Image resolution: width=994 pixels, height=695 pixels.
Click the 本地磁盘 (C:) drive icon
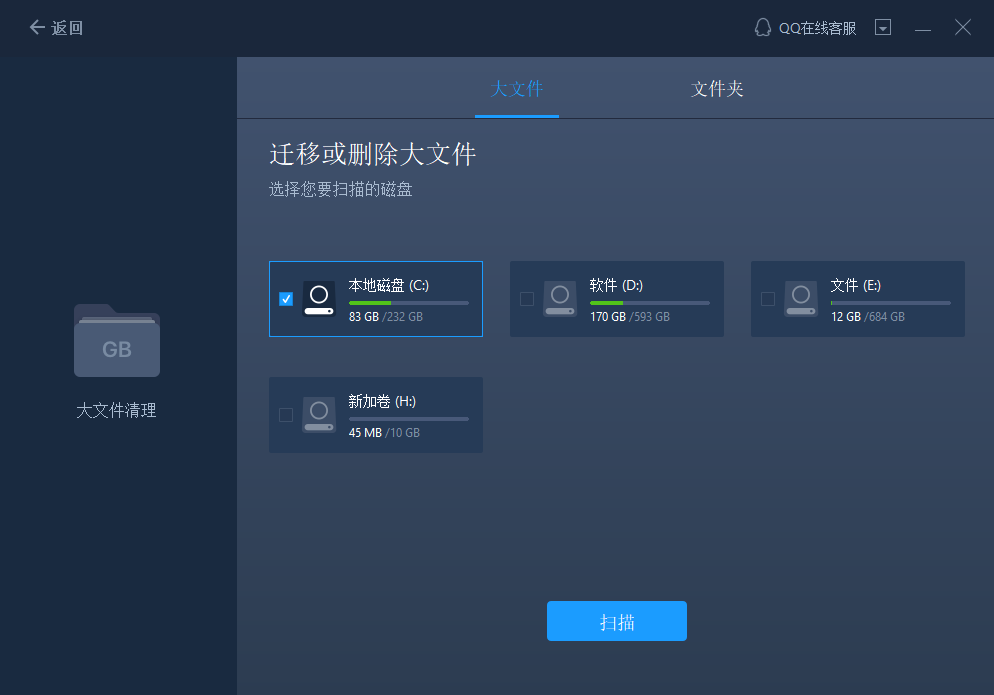click(319, 299)
